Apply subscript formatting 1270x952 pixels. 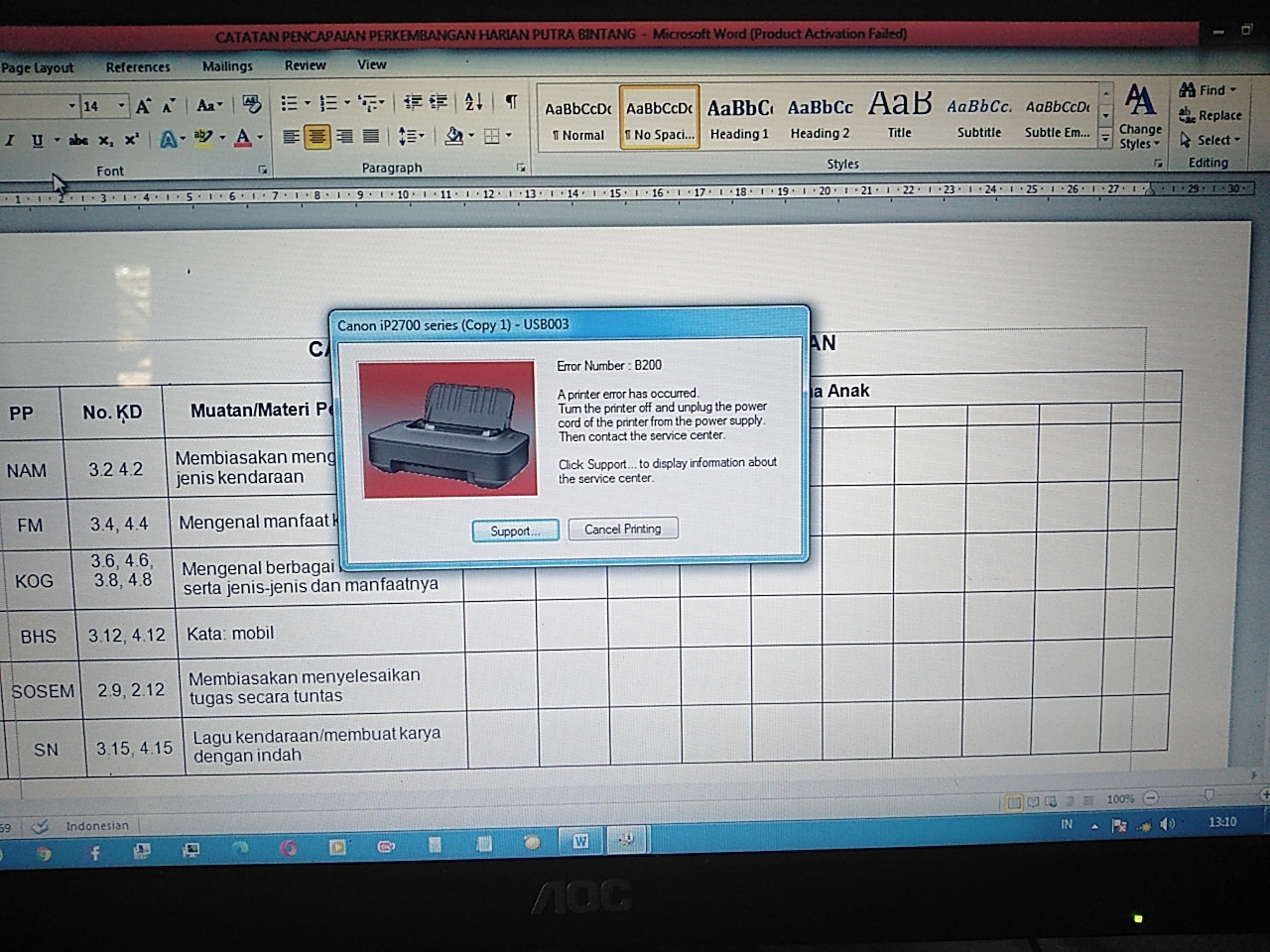click(x=105, y=140)
